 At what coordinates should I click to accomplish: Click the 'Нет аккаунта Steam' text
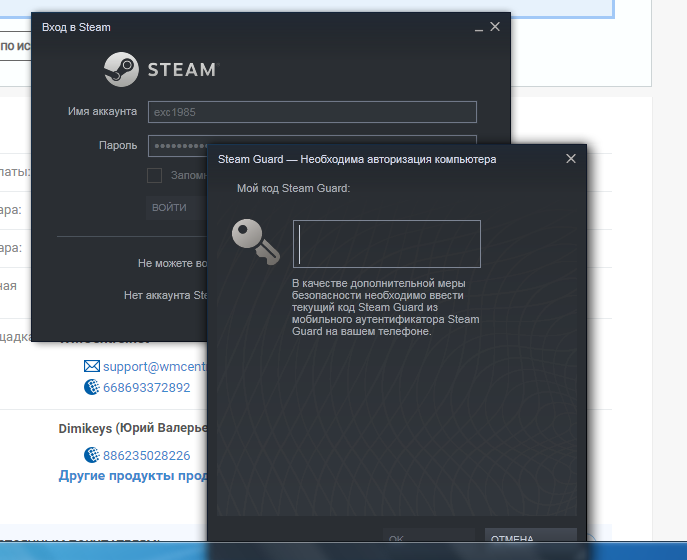pos(166,295)
